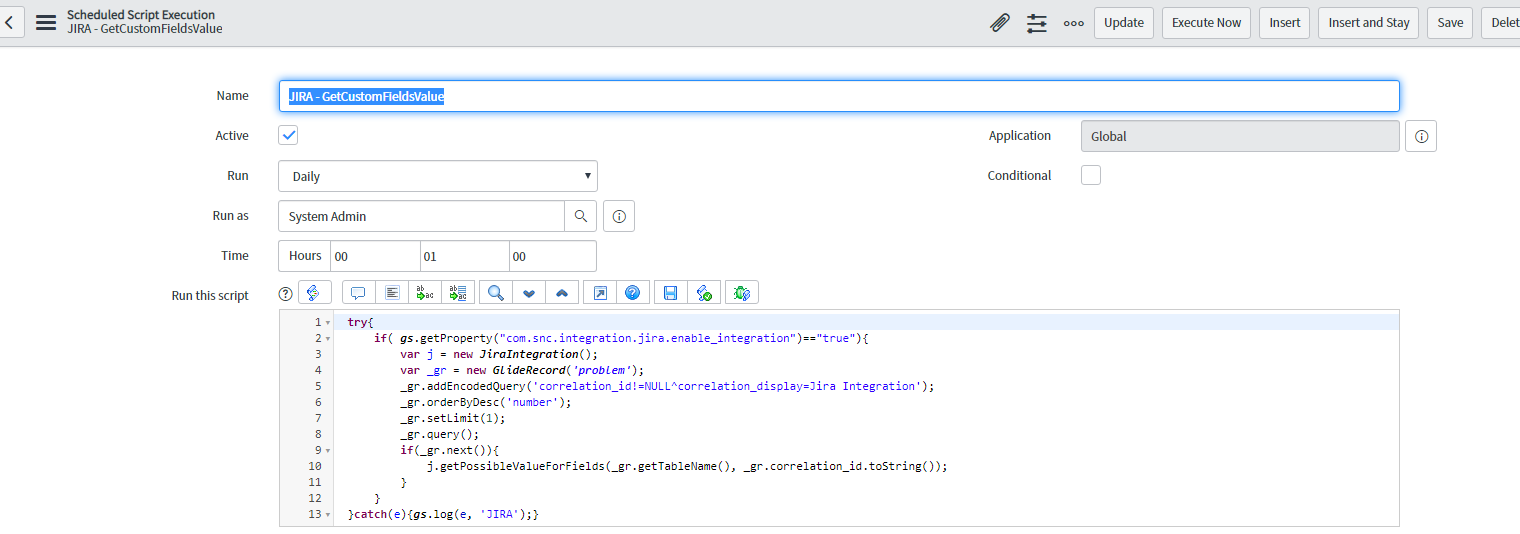This screenshot has width=1520, height=534.
Task: Show Application field info icon
Action: [1421, 136]
